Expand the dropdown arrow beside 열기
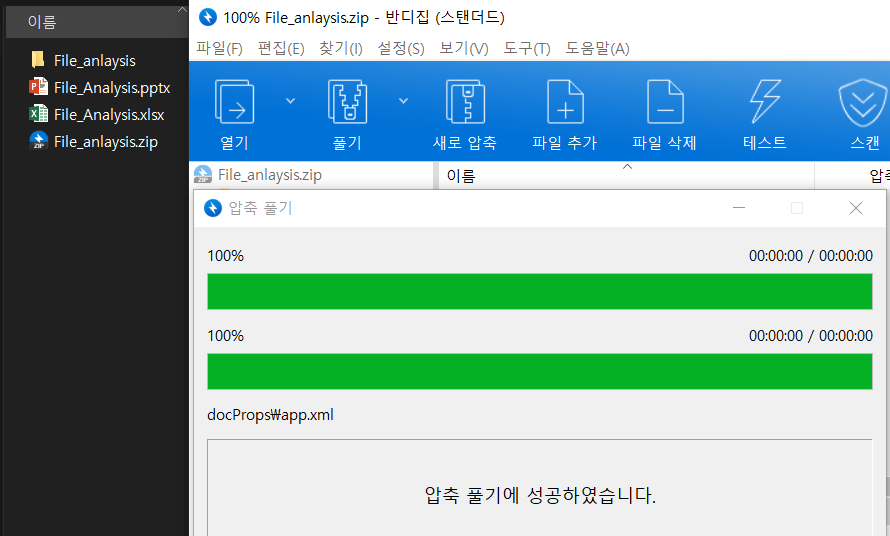 (x=290, y=101)
